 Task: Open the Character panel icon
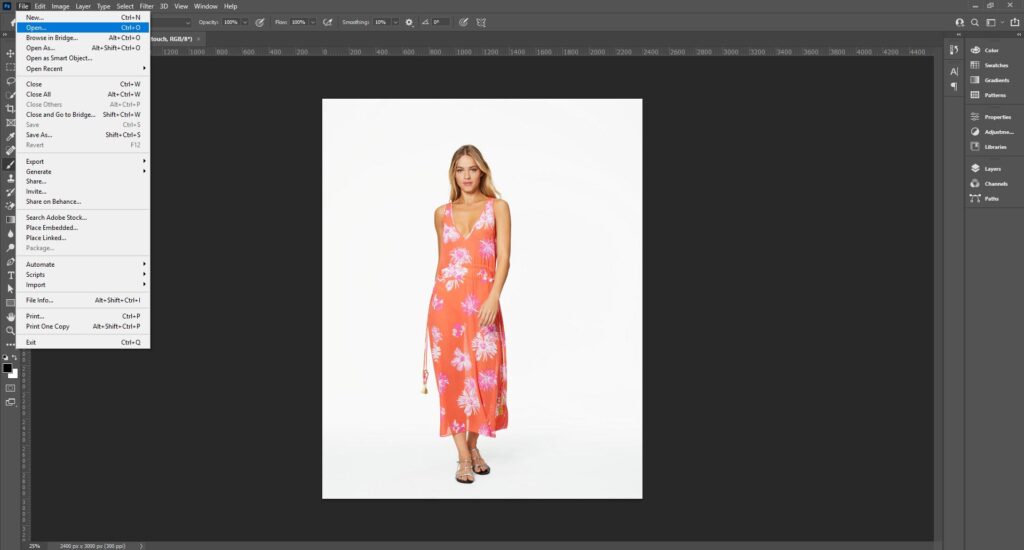(x=954, y=71)
